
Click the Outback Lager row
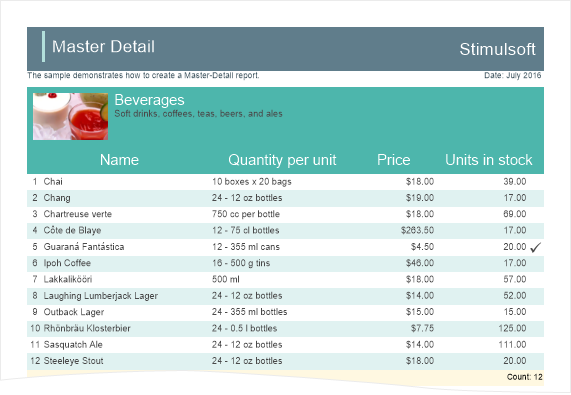(x=286, y=312)
